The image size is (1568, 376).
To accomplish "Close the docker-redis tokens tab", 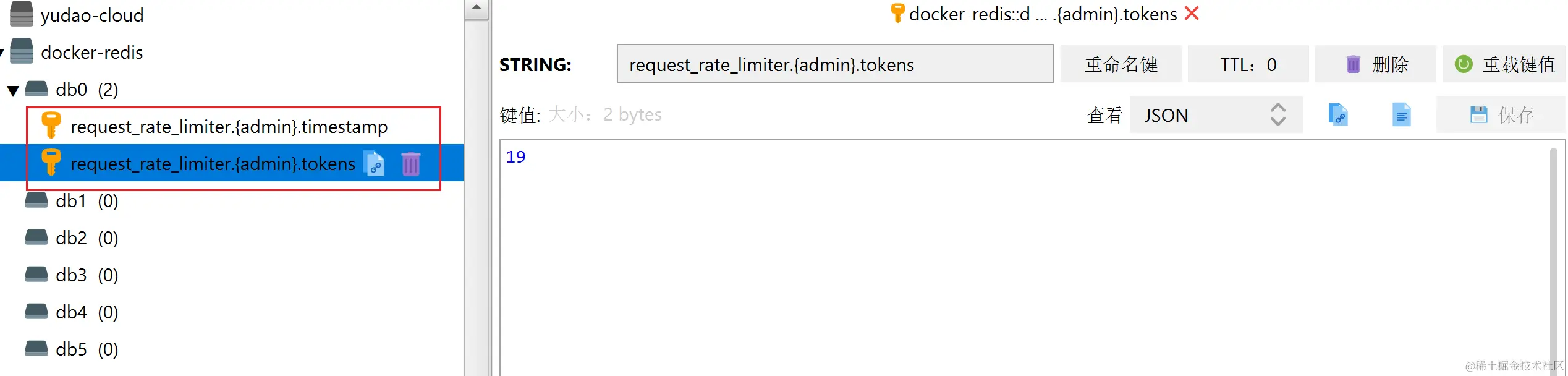I will click(1192, 13).
